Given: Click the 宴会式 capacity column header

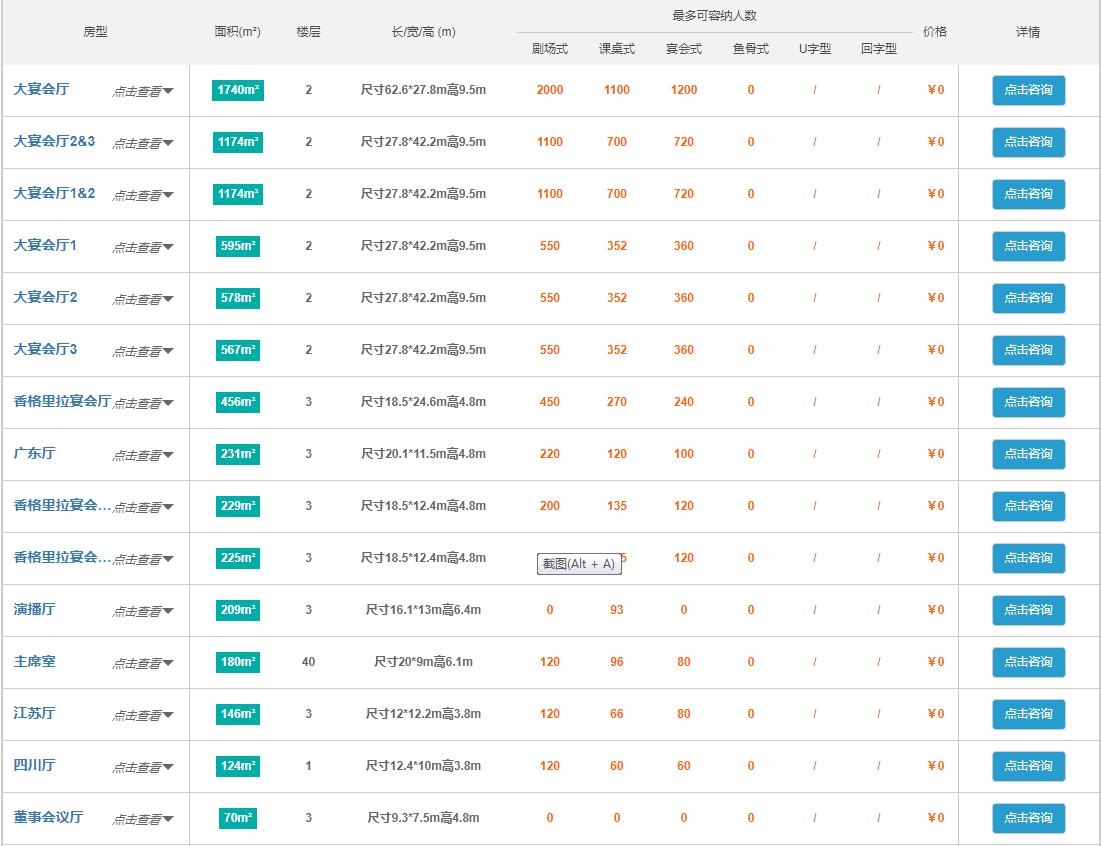Looking at the screenshot, I should (x=684, y=49).
